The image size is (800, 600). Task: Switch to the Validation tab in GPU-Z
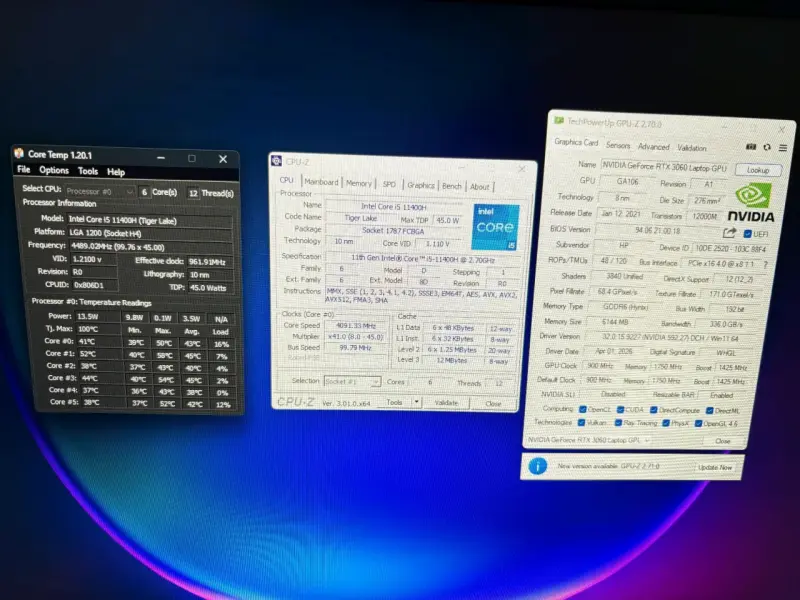tap(692, 148)
